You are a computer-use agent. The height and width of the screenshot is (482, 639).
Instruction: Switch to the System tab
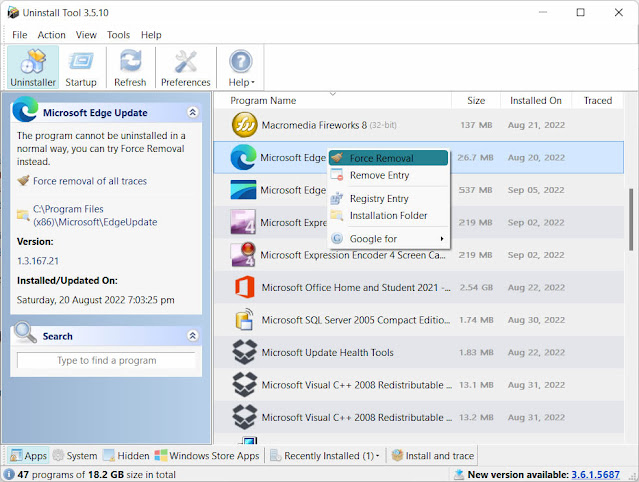pos(75,456)
